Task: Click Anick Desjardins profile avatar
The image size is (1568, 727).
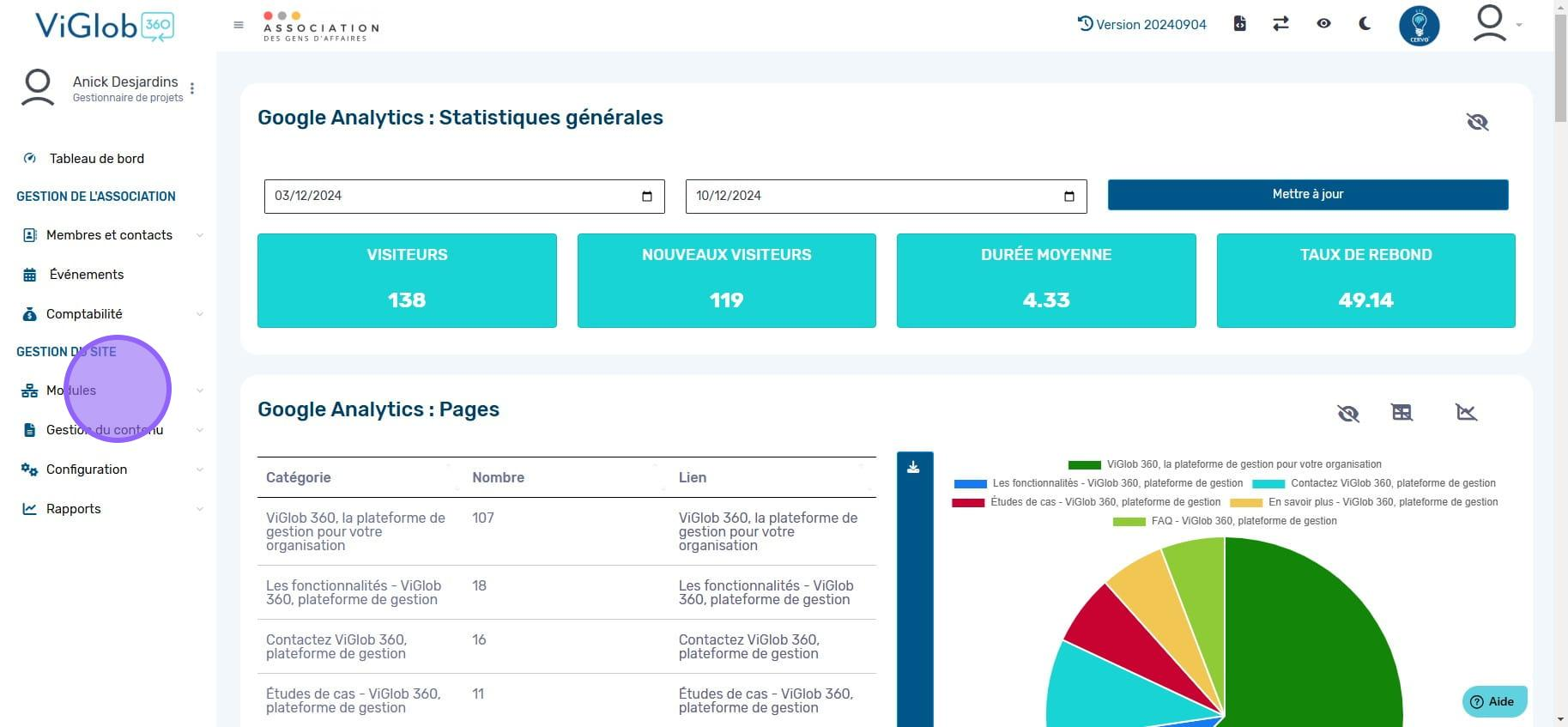Action: (38, 88)
